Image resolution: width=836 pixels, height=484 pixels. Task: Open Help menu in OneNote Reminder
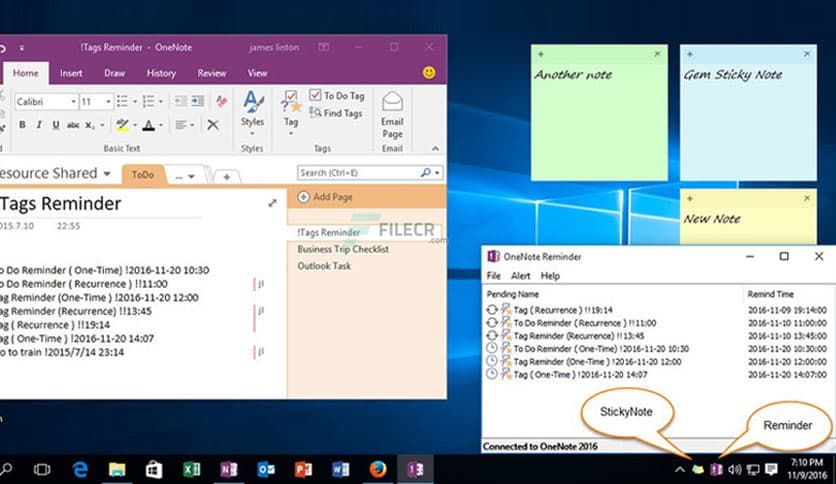tap(550, 276)
